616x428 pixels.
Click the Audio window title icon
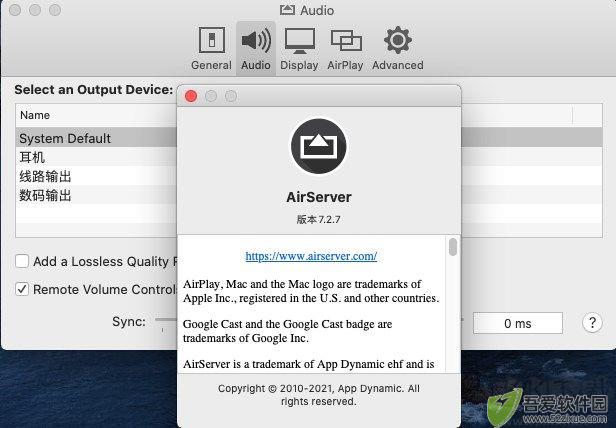287,10
